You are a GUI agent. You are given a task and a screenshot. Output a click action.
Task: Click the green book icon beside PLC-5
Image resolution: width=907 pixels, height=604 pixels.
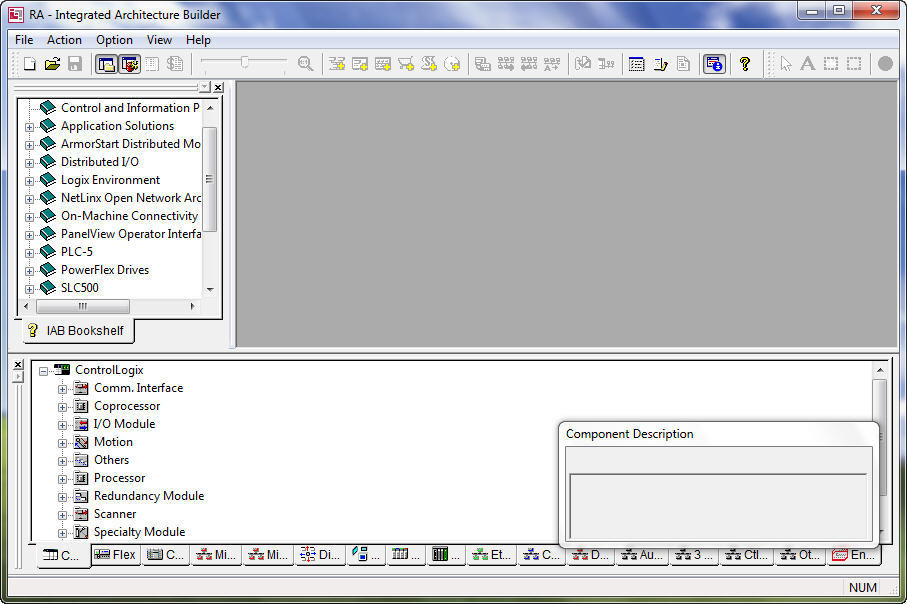coord(47,252)
